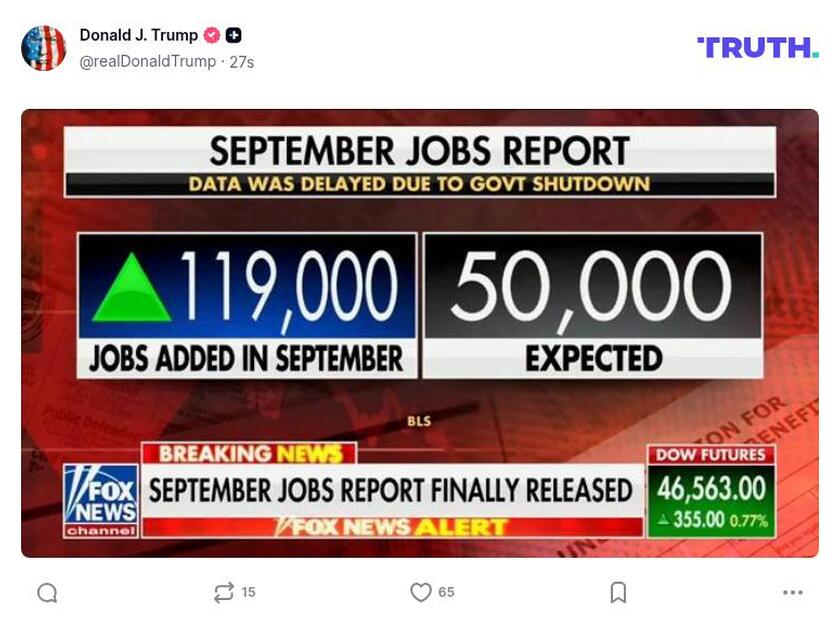
Task: Open the @realDonaldTrump handle link
Action: (147, 62)
